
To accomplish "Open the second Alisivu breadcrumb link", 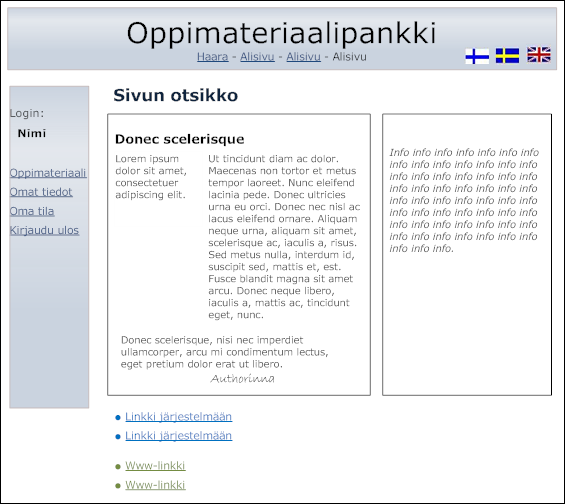I will (x=303, y=57).
